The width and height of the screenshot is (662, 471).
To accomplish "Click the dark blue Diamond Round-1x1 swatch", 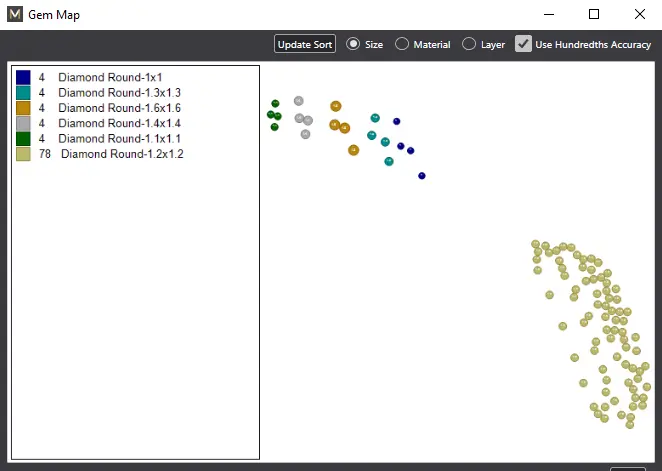I will click(23, 77).
